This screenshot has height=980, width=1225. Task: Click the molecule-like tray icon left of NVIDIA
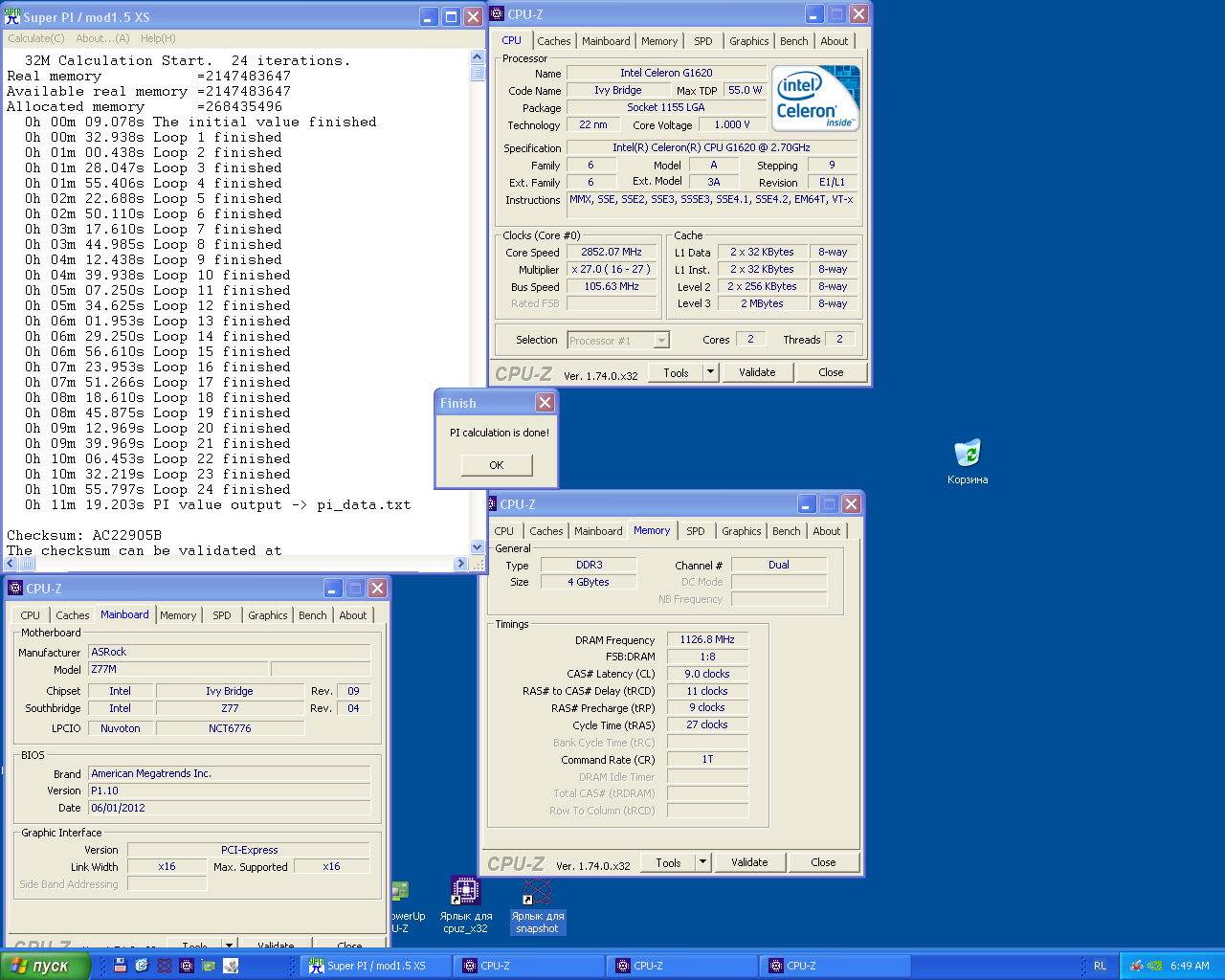(1136, 966)
